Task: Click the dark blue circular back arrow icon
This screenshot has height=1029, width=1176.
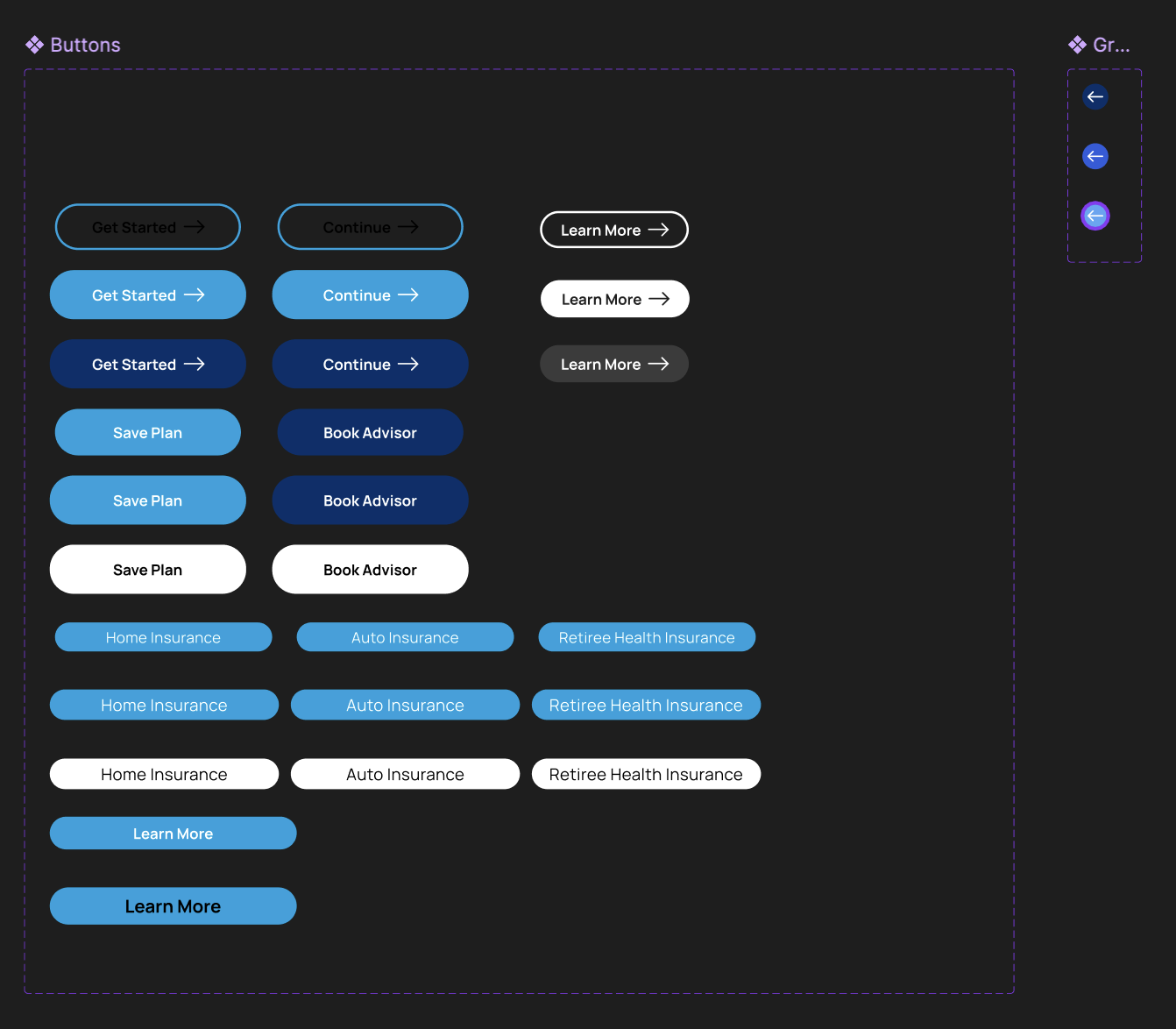Action: [1094, 96]
